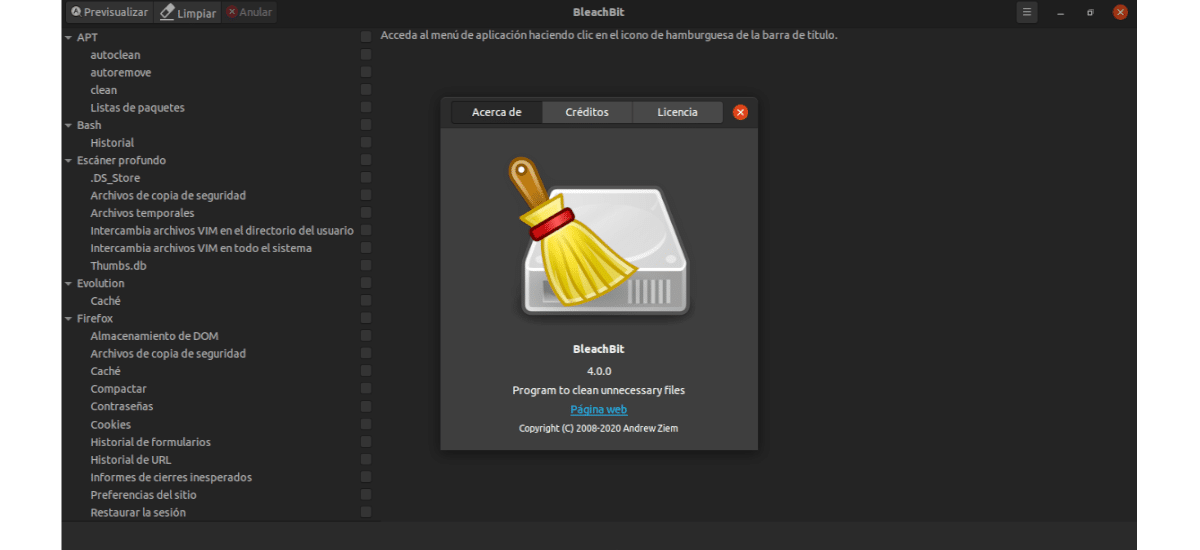Click the Previsualizar preview button
1200x550 pixels.
[x=110, y=13]
